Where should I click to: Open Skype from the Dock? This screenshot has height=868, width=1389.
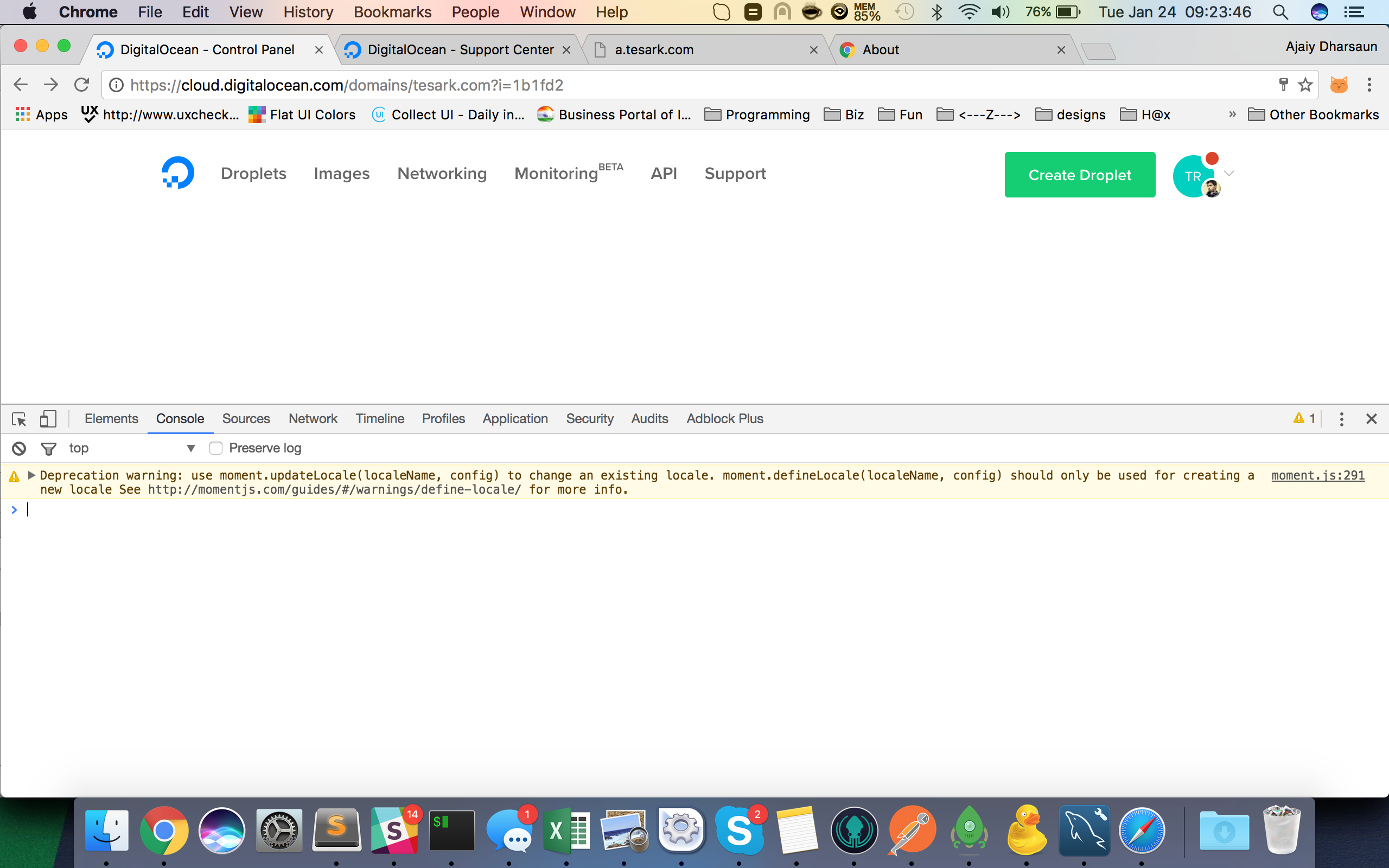coord(740,830)
